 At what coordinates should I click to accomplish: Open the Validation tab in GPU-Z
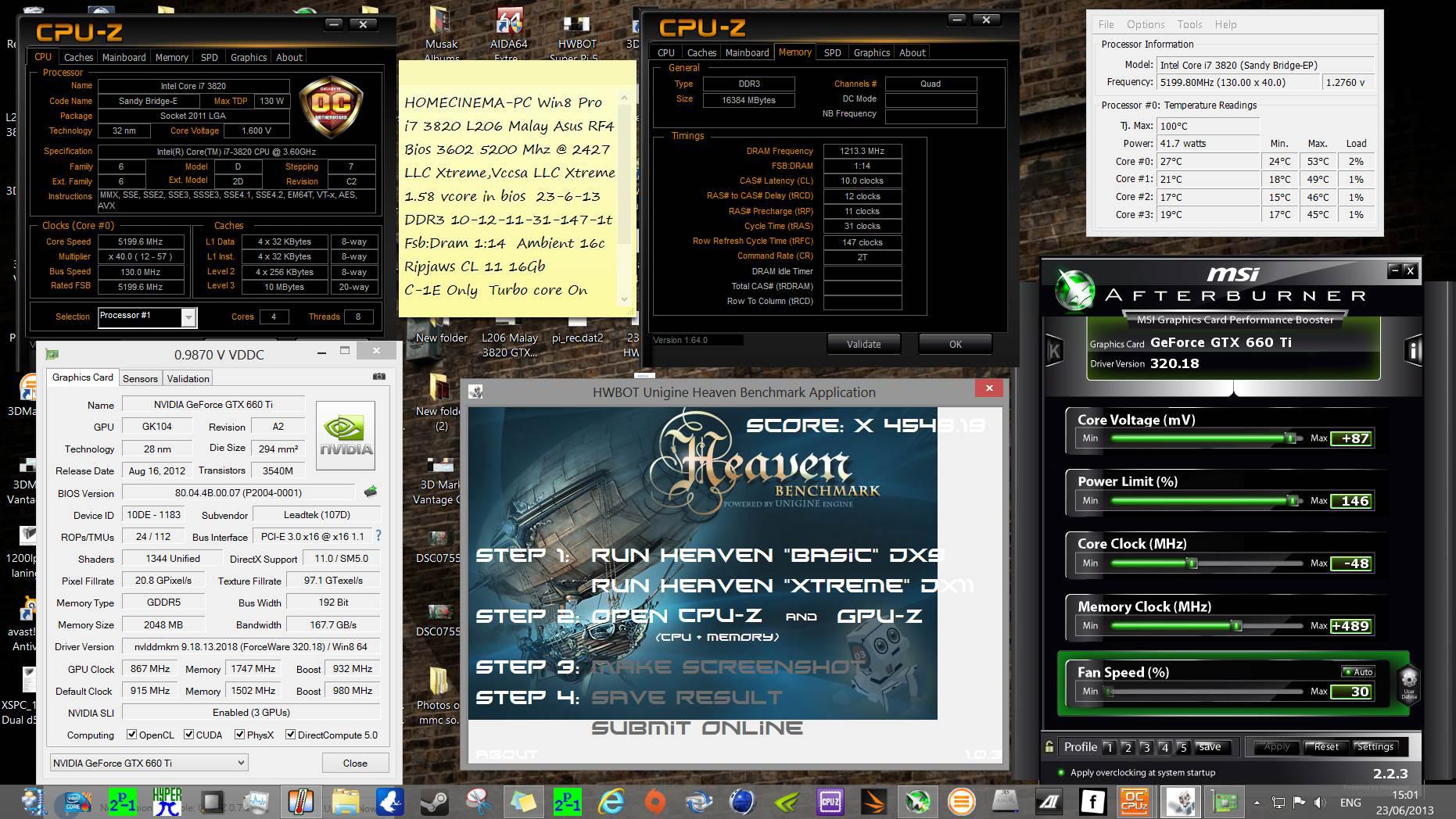(188, 378)
